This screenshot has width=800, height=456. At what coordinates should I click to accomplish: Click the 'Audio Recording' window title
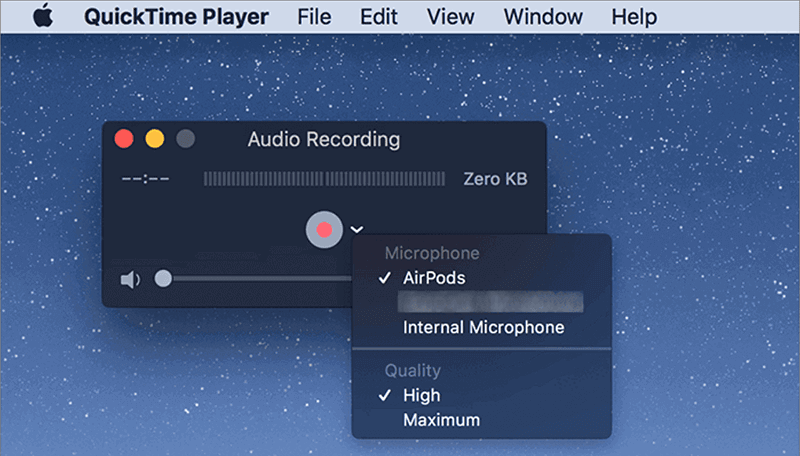click(x=324, y=139)
